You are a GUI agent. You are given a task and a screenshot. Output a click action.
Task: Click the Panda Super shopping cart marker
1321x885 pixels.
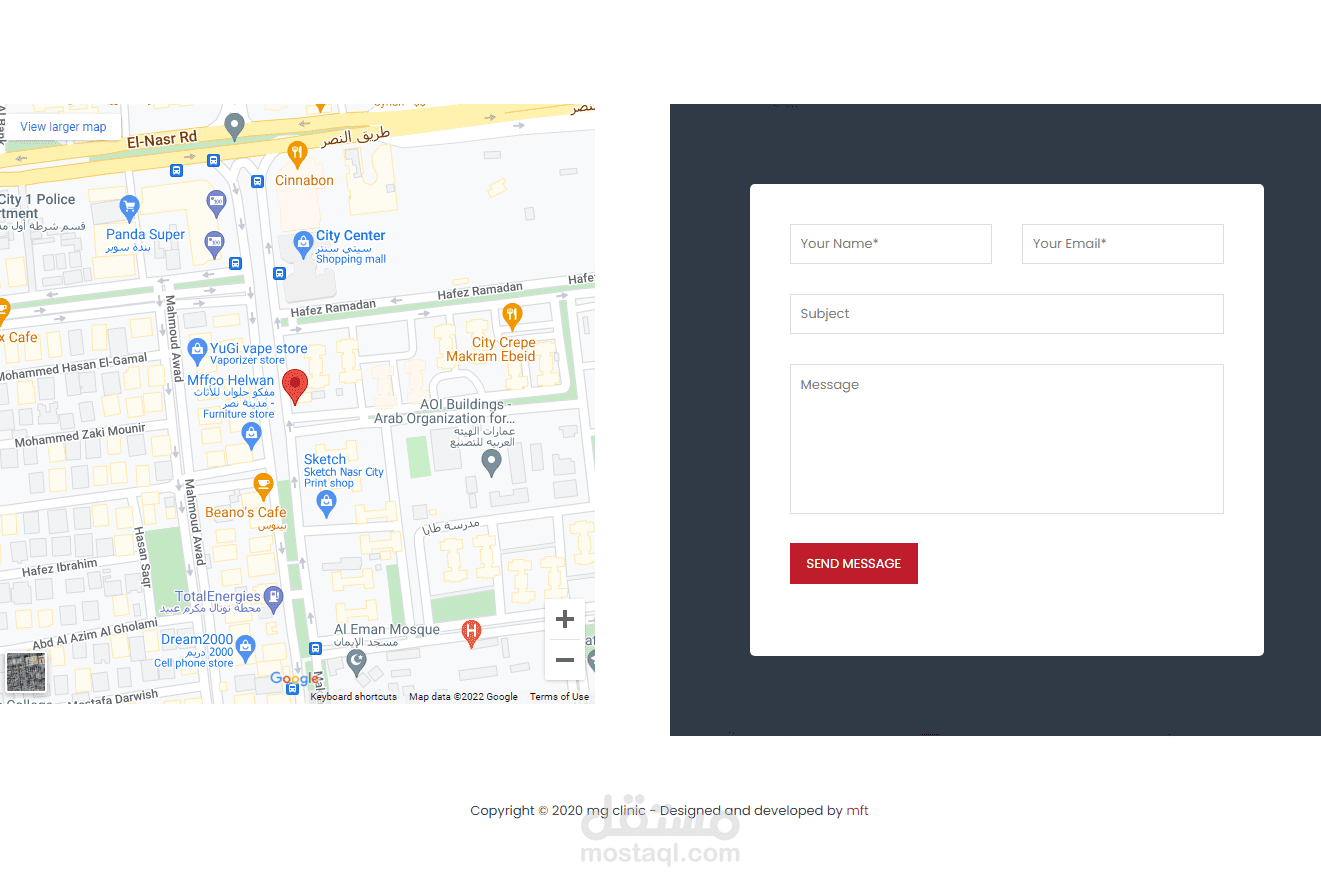click(129, 208)
